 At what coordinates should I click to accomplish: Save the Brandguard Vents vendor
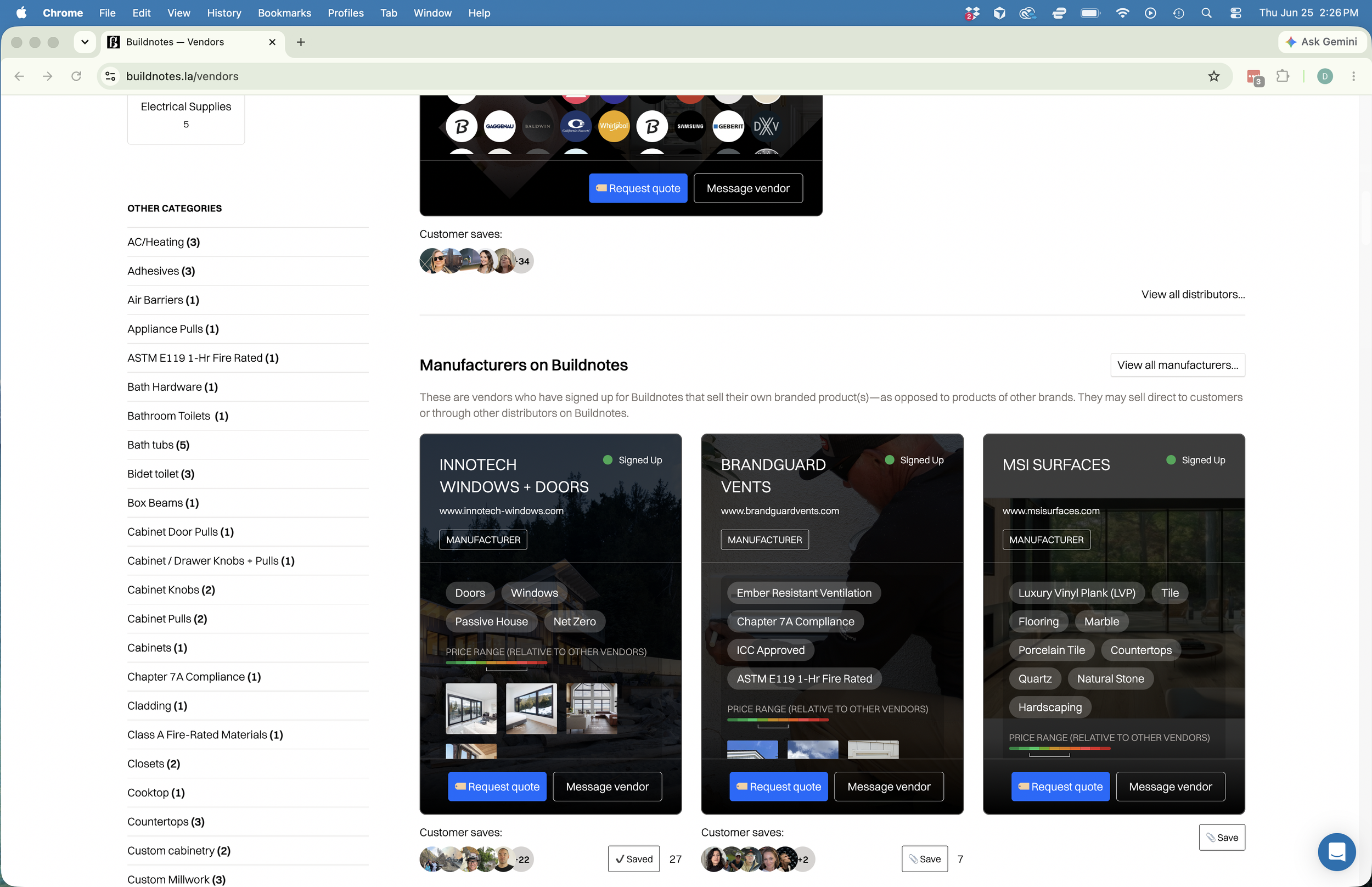click(x=925, y=859)
